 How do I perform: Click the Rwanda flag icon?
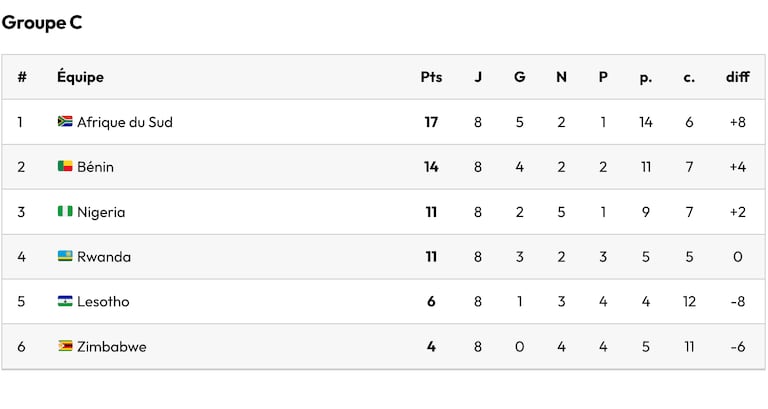[x=65, y=256]
